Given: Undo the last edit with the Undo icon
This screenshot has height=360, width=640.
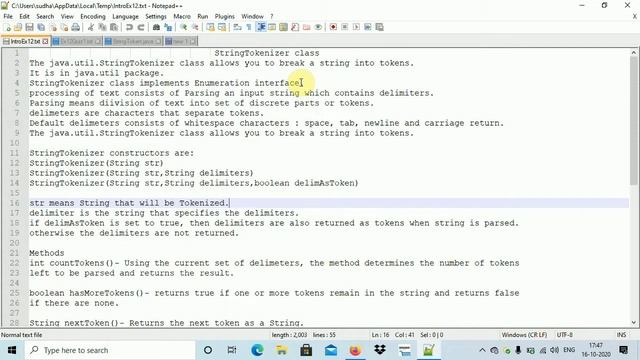Looking at the screenshot, I should tap(129, 27).
